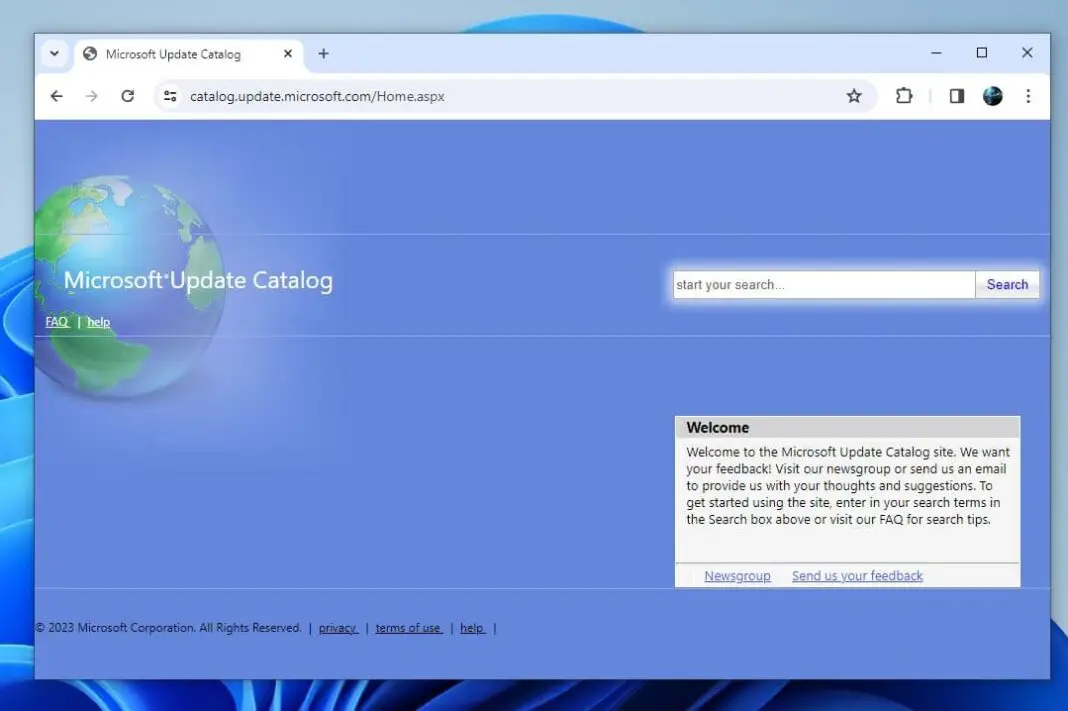Screen dimensions: 1068x711
Task: Click the side panel icon
Action: pos(956,96)
